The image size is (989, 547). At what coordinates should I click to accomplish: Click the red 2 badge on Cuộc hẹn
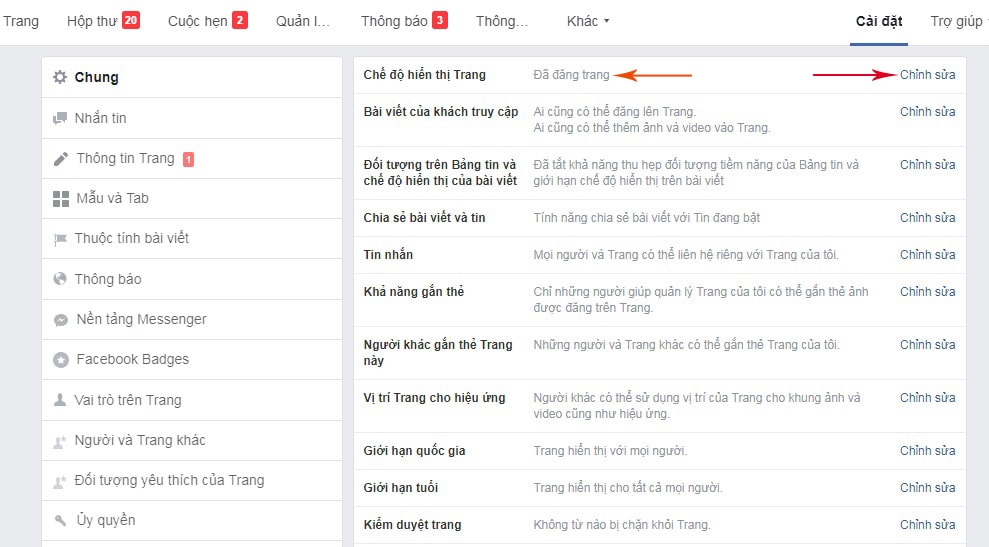240,20
